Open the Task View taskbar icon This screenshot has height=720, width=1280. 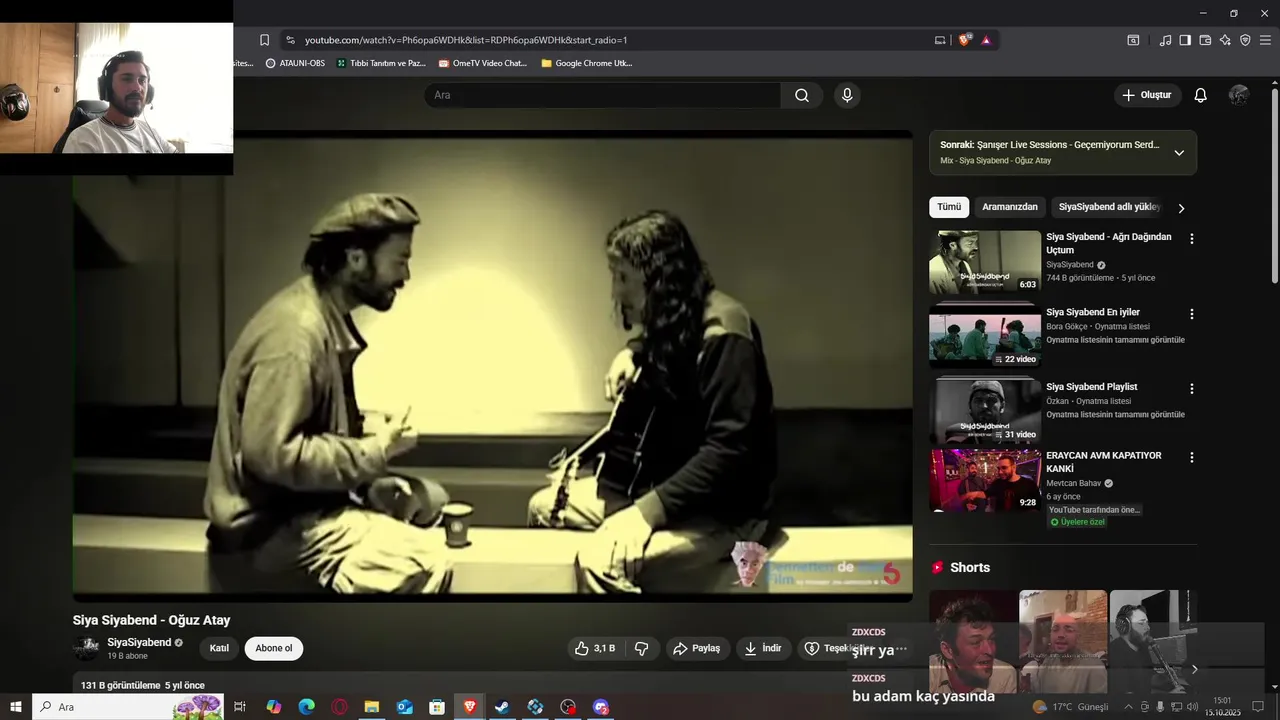click(240, 707)
